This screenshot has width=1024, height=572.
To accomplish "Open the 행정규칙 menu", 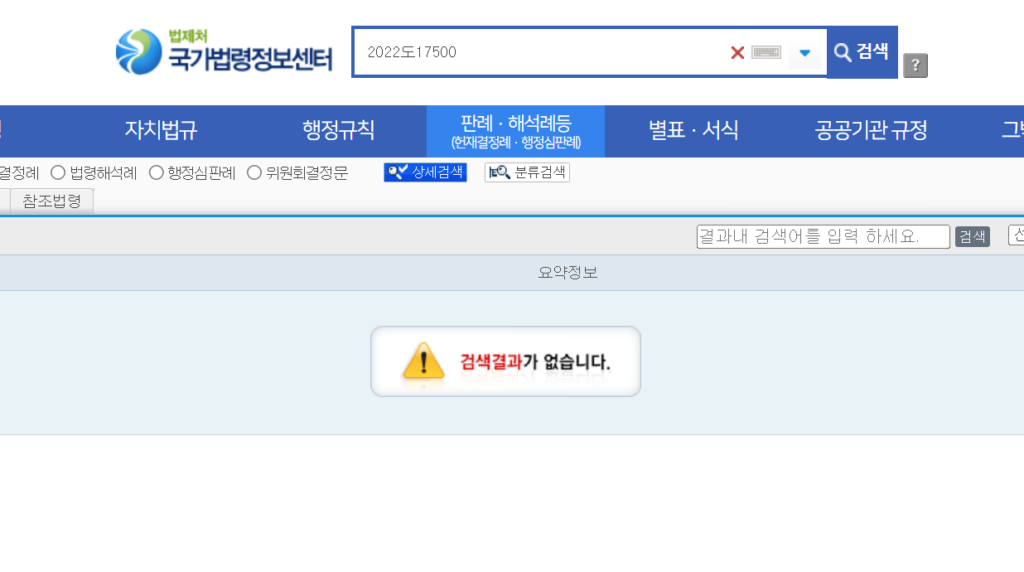I will click(x=338, y=130).
